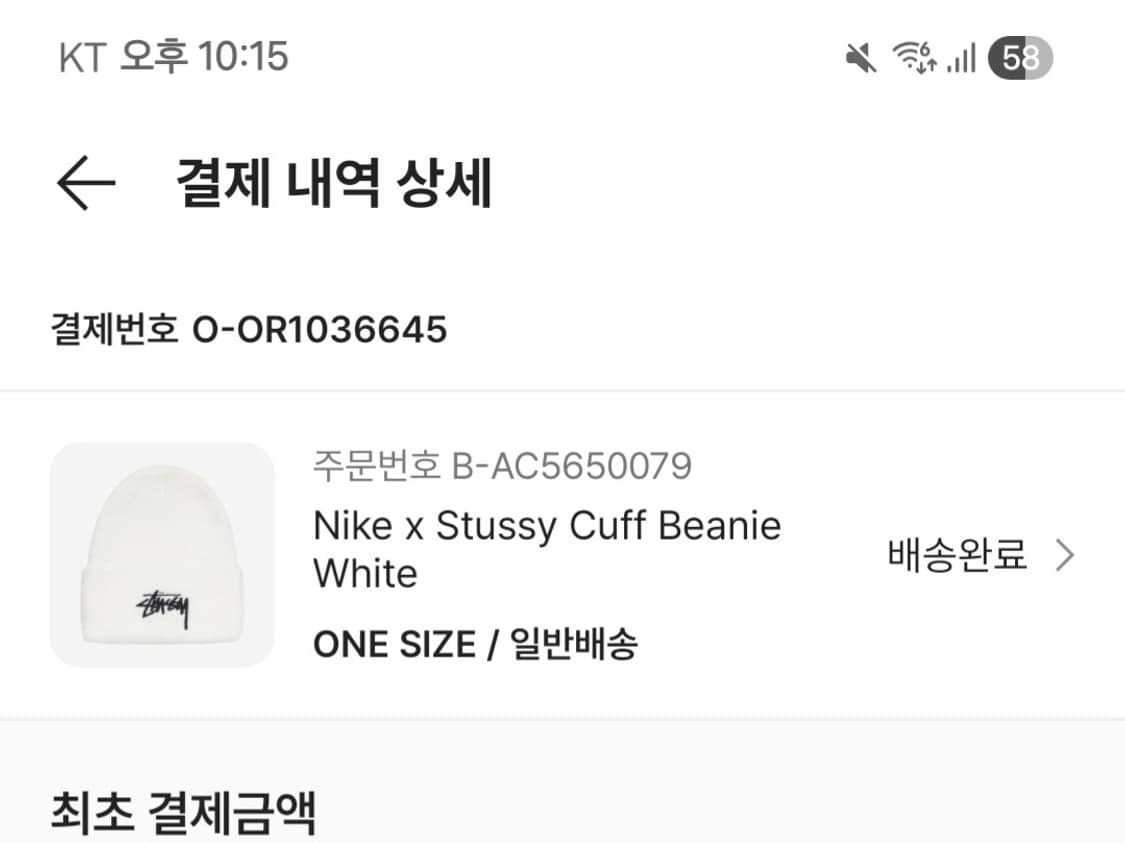The height and width of the screenshot is (843, 1125).
Task: Tap the Wi-Fi 6 status icon
Action: click(x=913, y=57)
